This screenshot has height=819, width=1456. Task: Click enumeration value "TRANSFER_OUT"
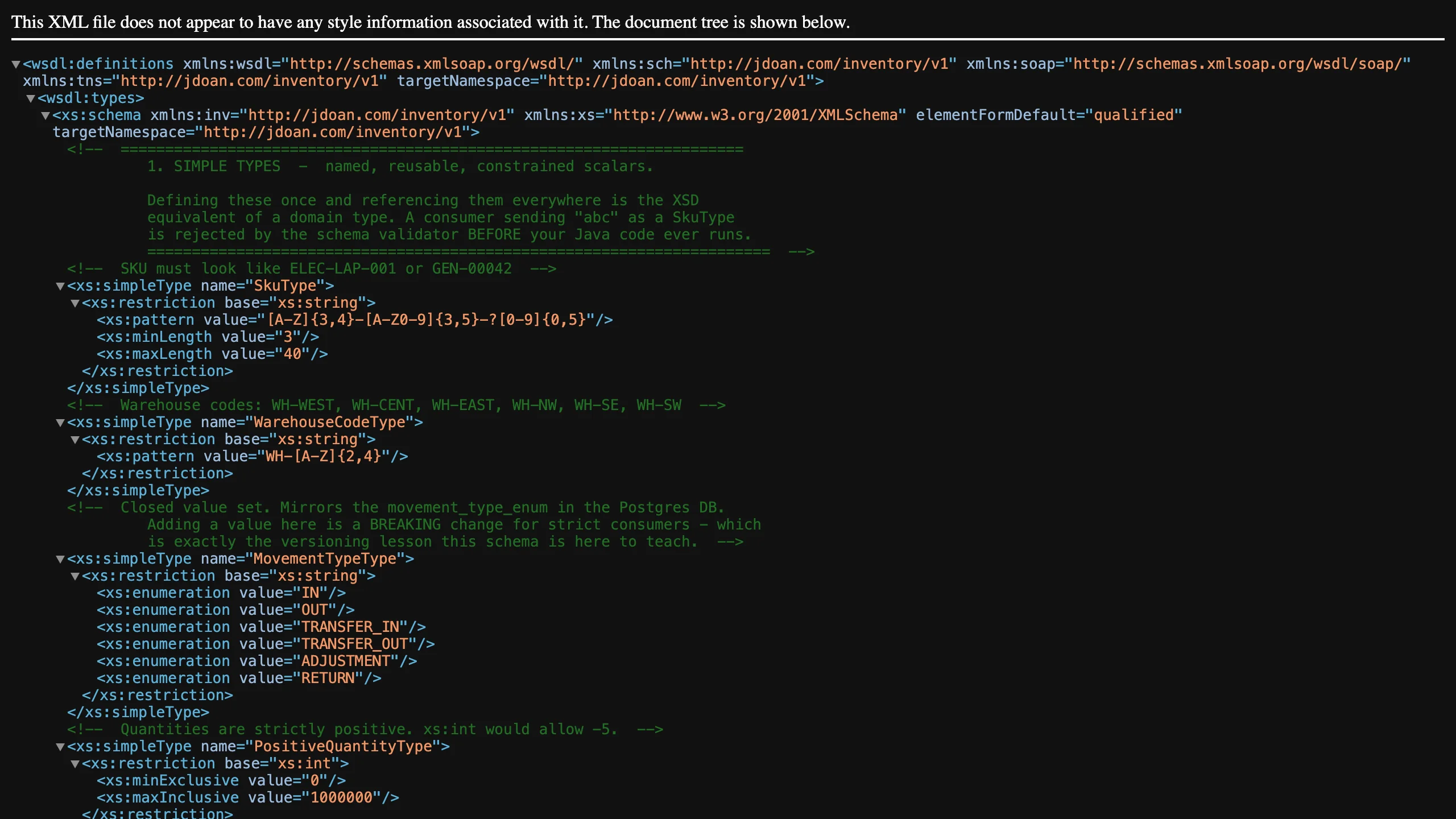point(266,644)
